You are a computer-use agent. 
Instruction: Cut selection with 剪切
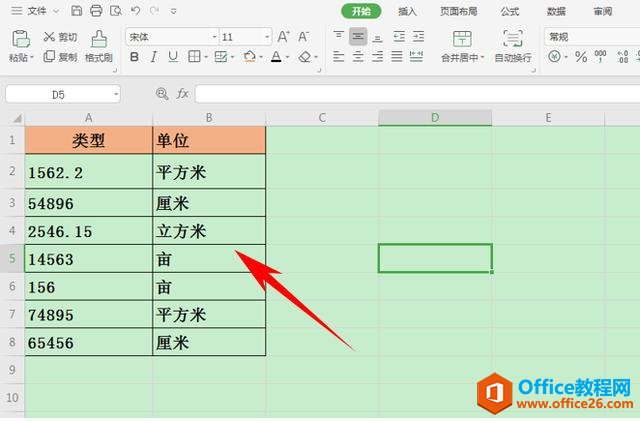tap(60, 37)
